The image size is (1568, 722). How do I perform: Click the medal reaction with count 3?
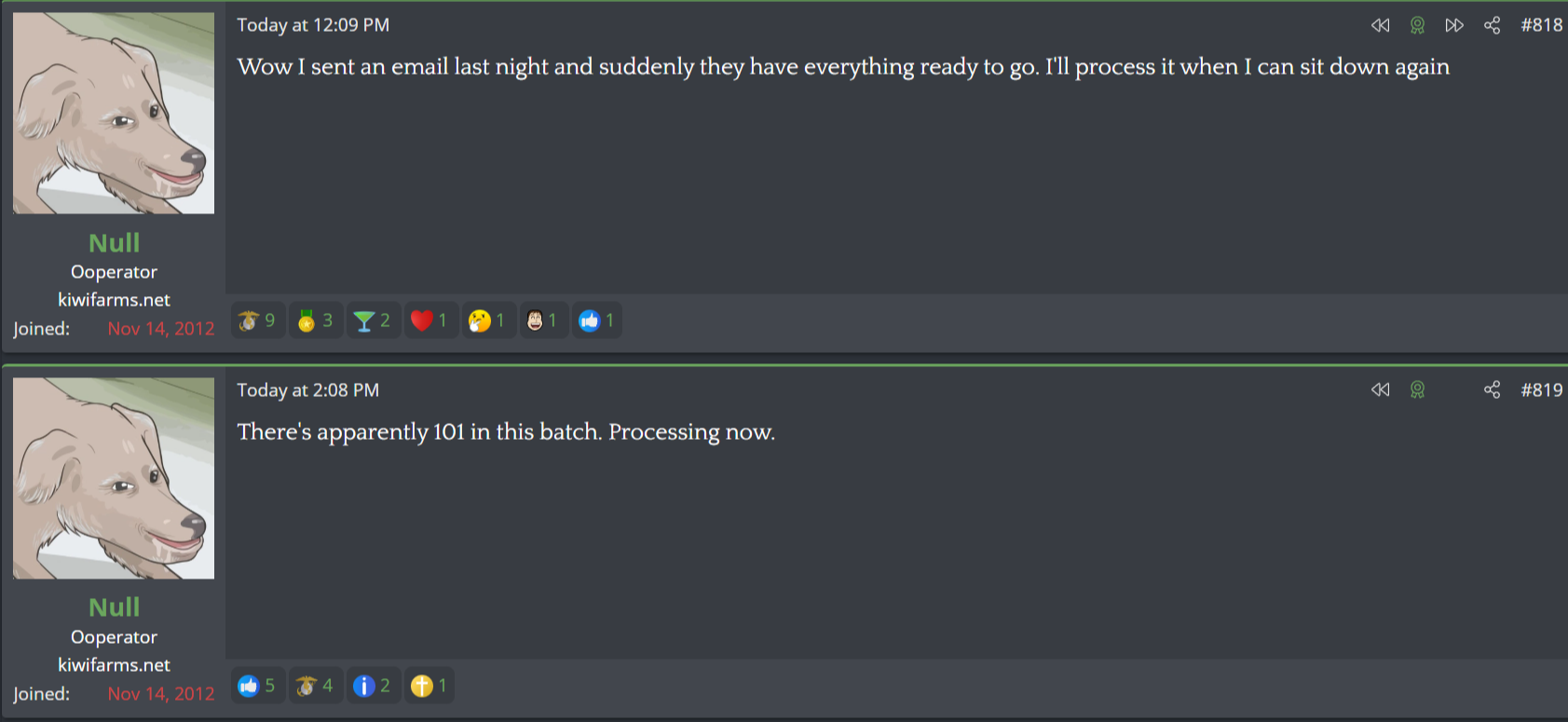(316, 320)
